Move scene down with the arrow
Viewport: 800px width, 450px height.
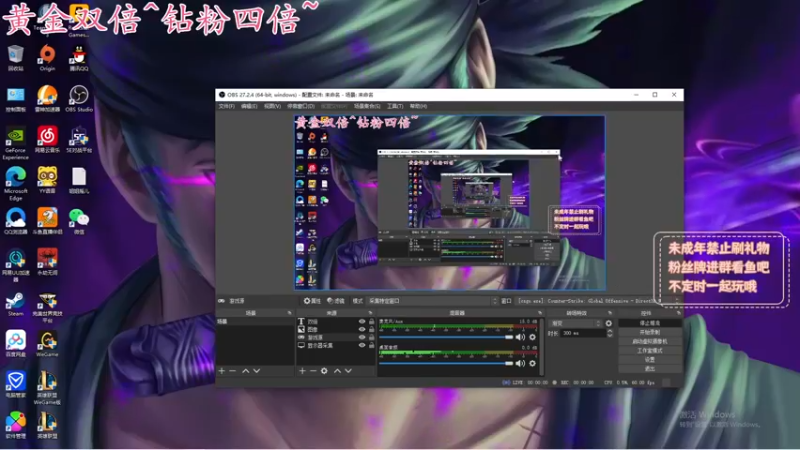pyautogui.click(x=257, y=371)
